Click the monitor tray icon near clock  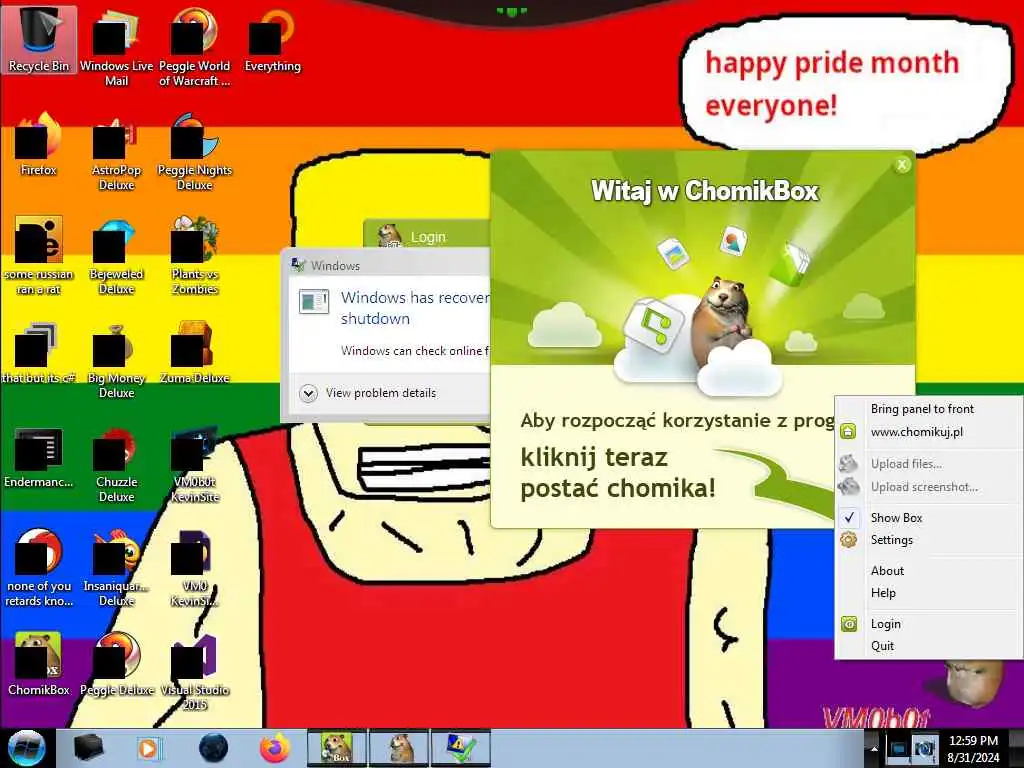click(x=899, y=748)
